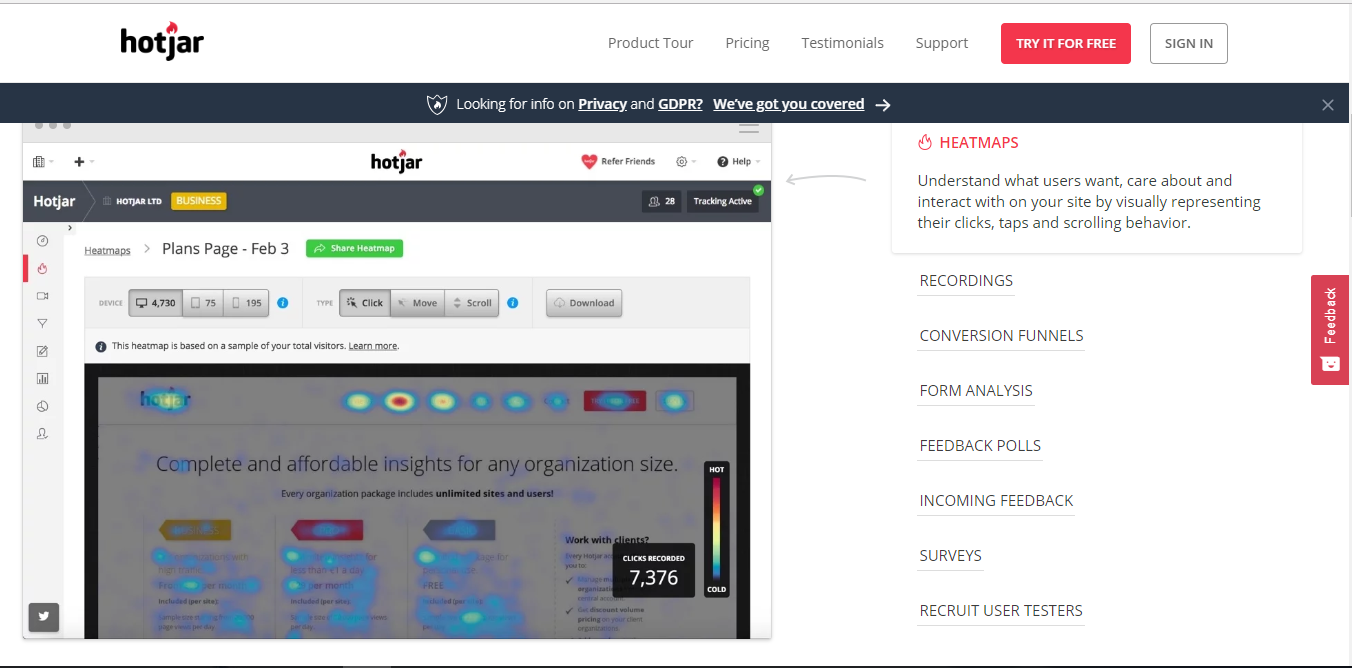Viewport: 1352px width, 668px height.
Task: Select RECRUIT USER TESTERS feature
Action: [x=1001, y=611]
